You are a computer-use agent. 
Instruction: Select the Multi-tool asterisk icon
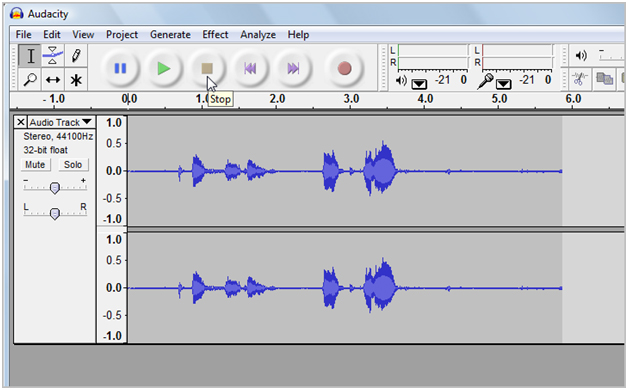point(76,79)
